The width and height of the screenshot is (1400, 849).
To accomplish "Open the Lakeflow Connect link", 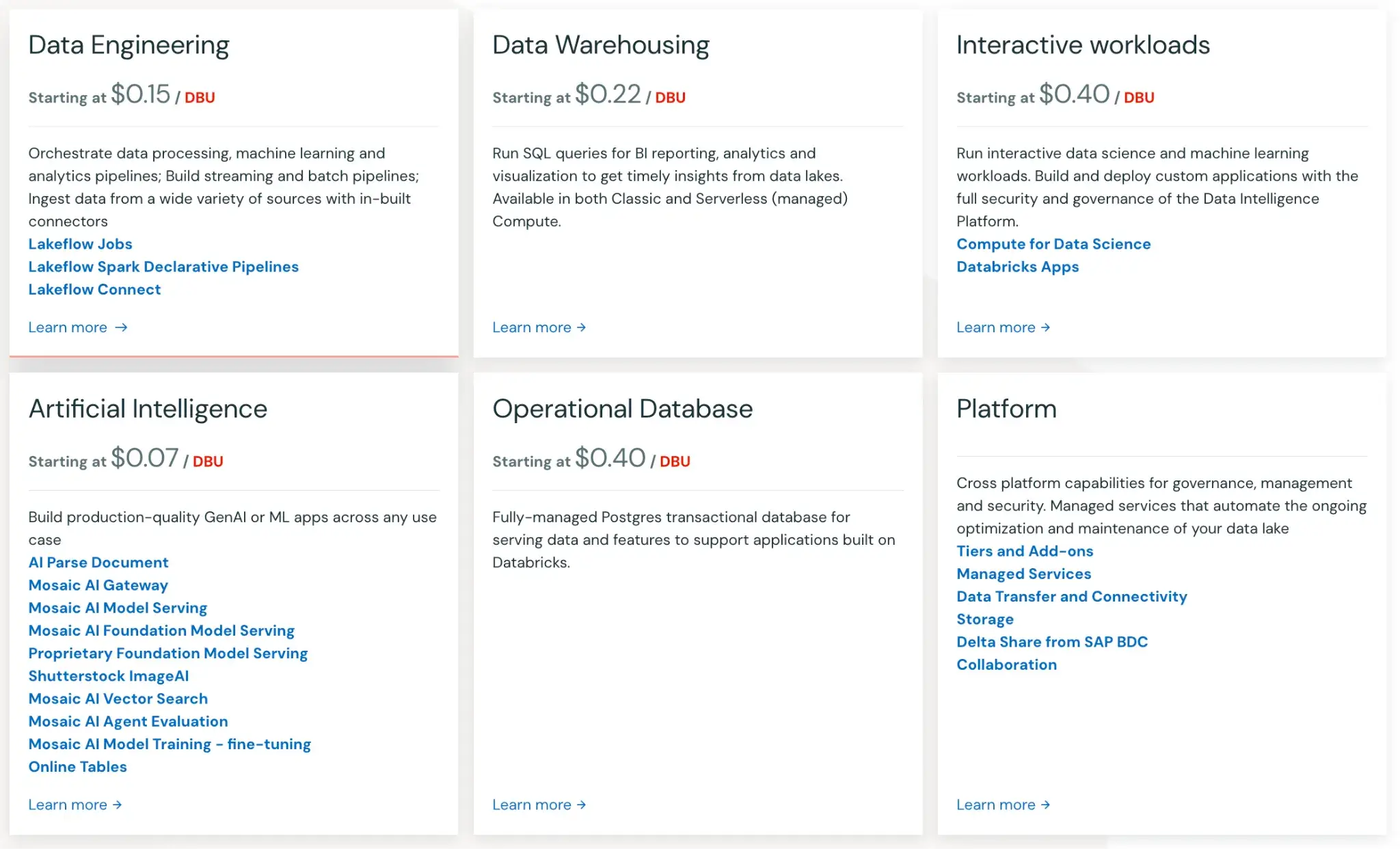I will coord(94,289).
